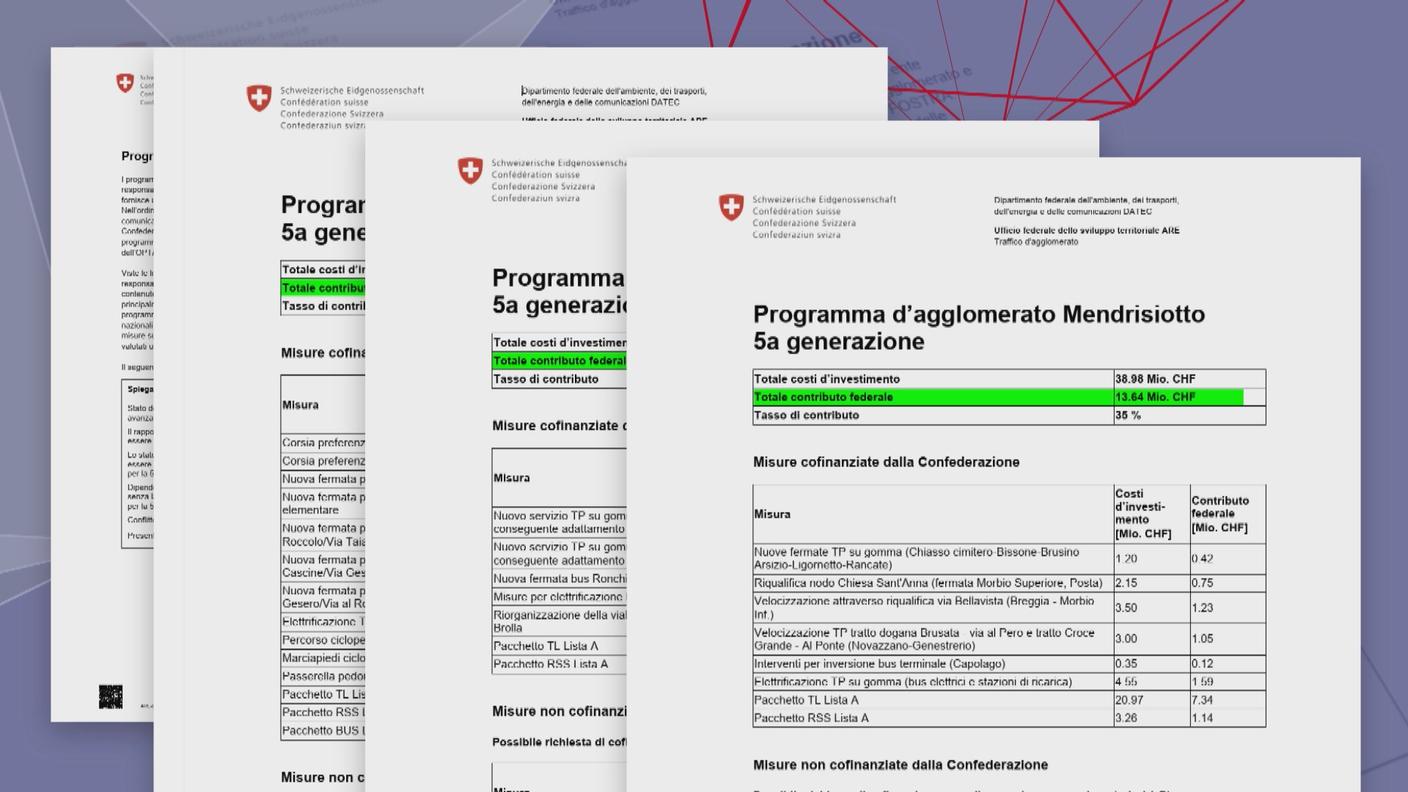Click the Swiss shield on the 'Nuova fermata bus Ronchi' document
This screenshot has width=1408, height=792.
(470, 171)
